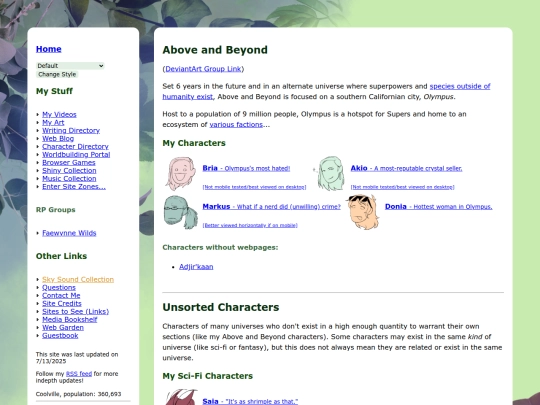Open the Browser Games link
Viewport: 540px width, 405px height.
(69, 162)
